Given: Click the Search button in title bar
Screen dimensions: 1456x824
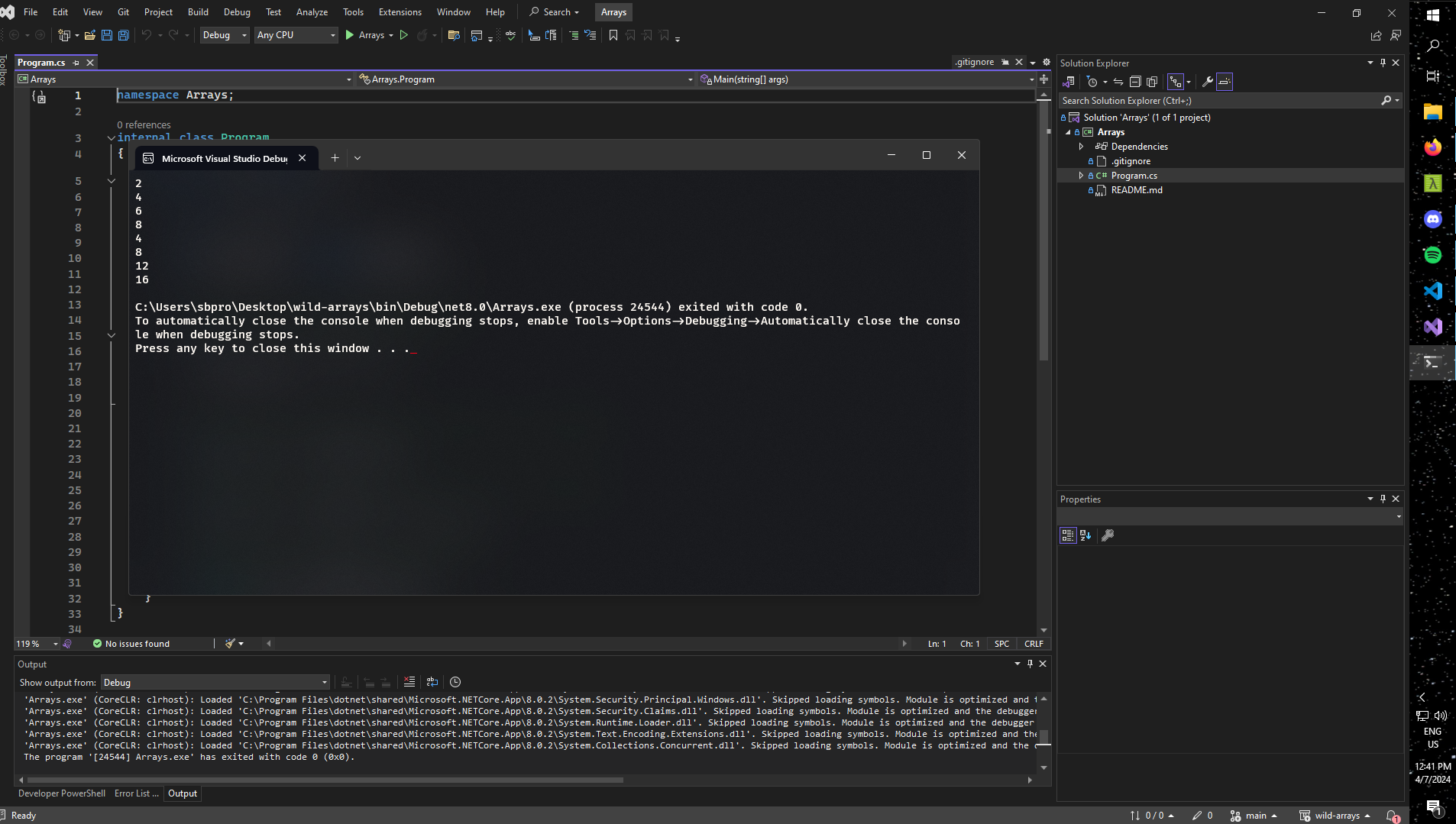Looking at the screenshot, I should pos(555,12).
